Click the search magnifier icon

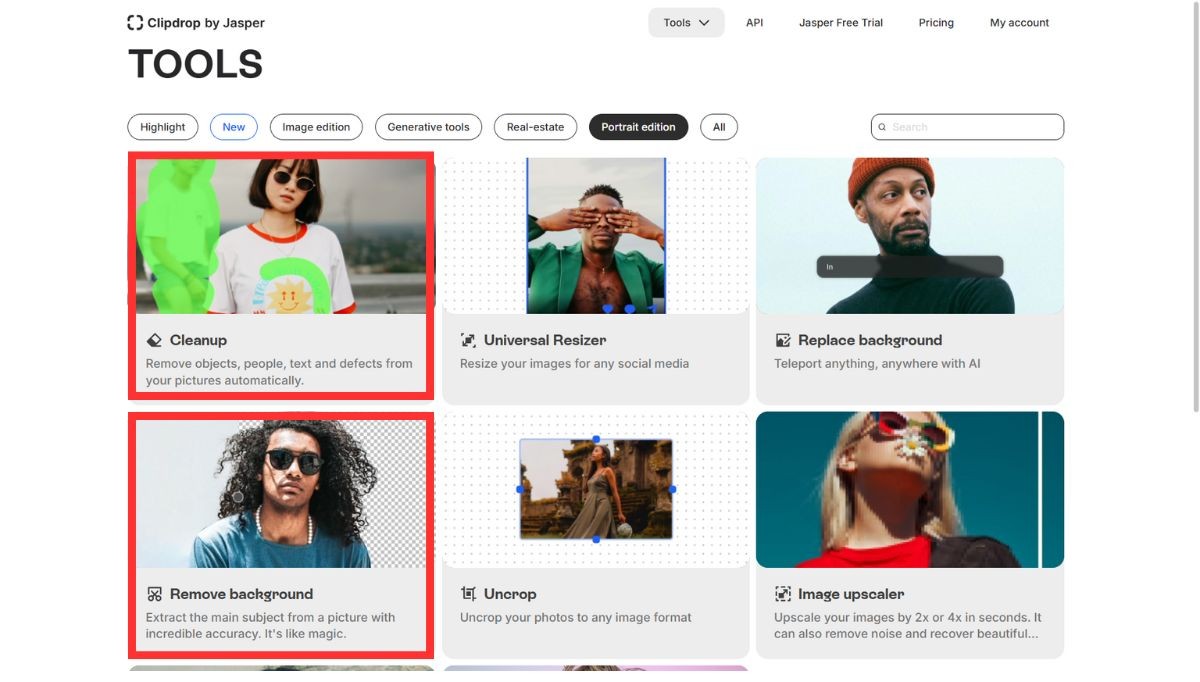click(882, 127)
